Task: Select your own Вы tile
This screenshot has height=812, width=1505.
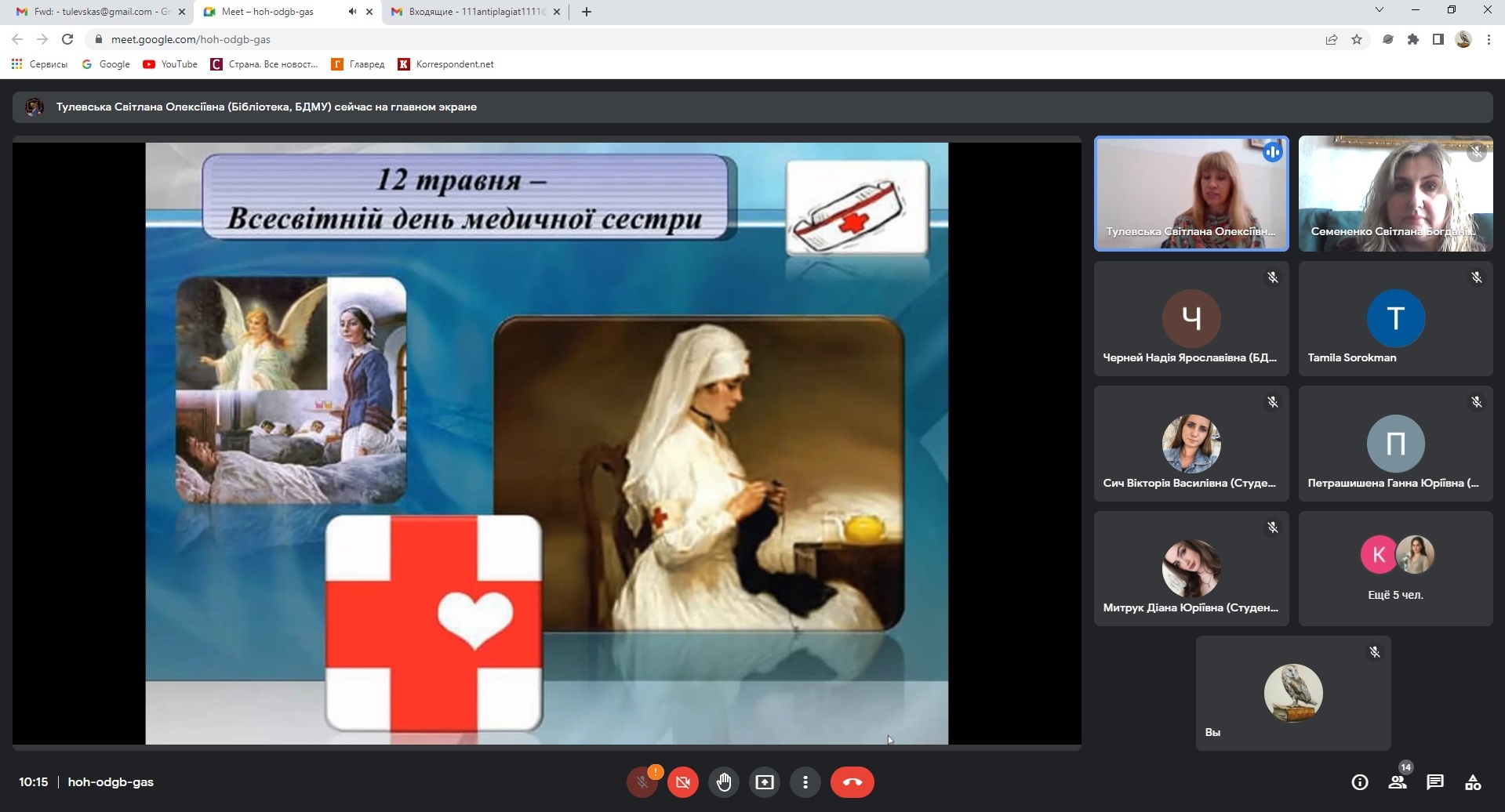Action: (1293, 693)
